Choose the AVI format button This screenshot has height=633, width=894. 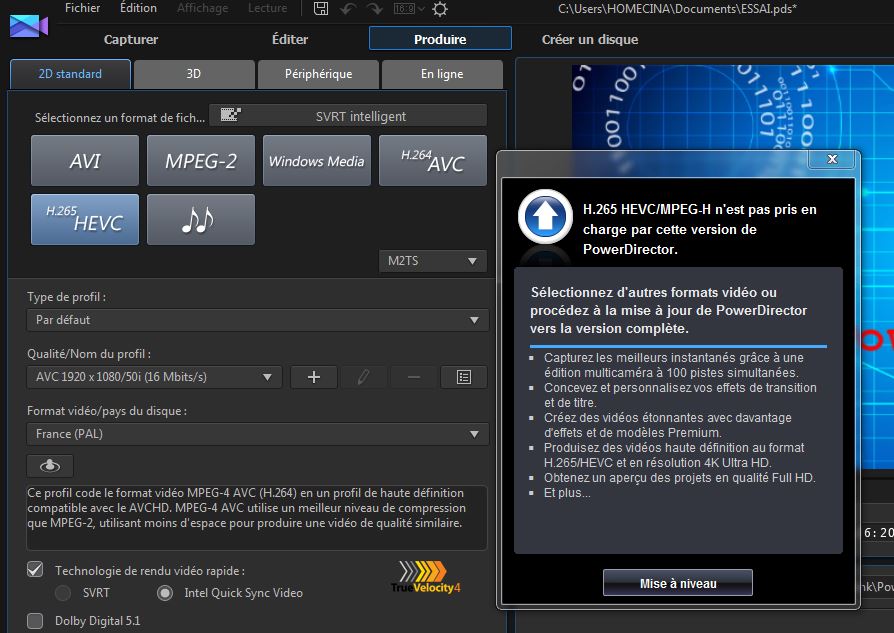(85, 161)
